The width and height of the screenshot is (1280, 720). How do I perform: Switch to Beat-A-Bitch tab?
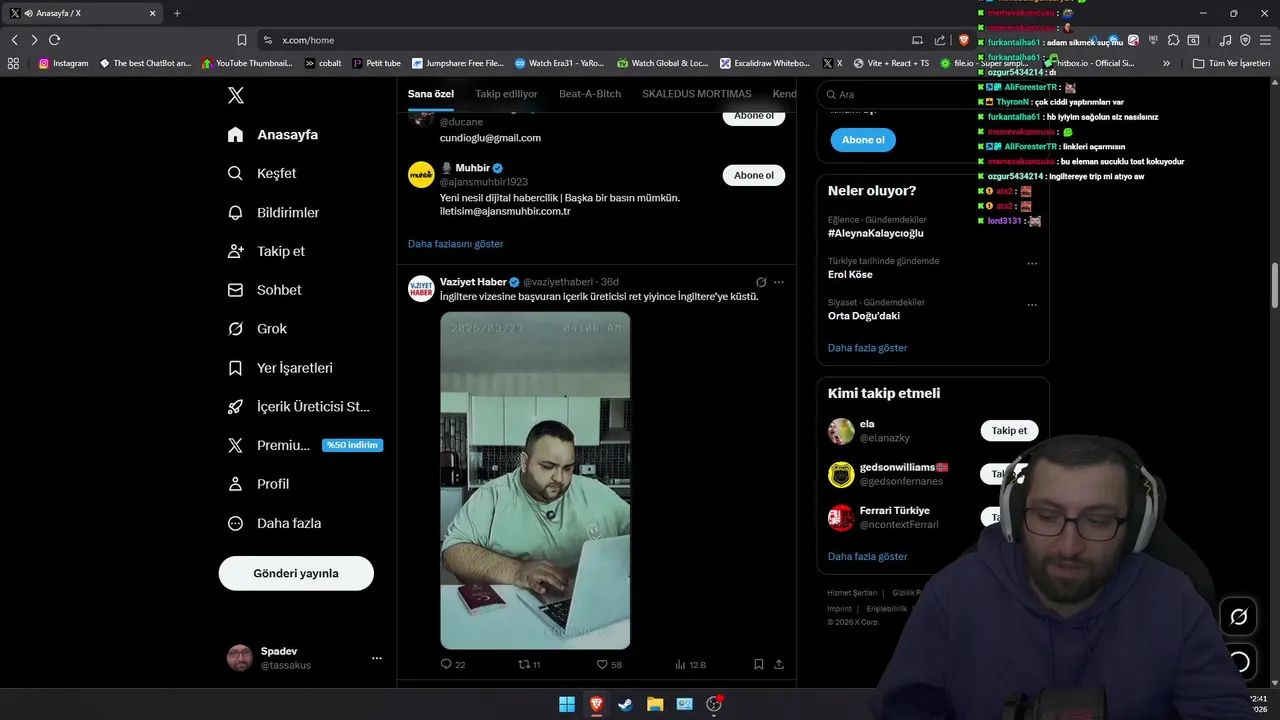590,94
